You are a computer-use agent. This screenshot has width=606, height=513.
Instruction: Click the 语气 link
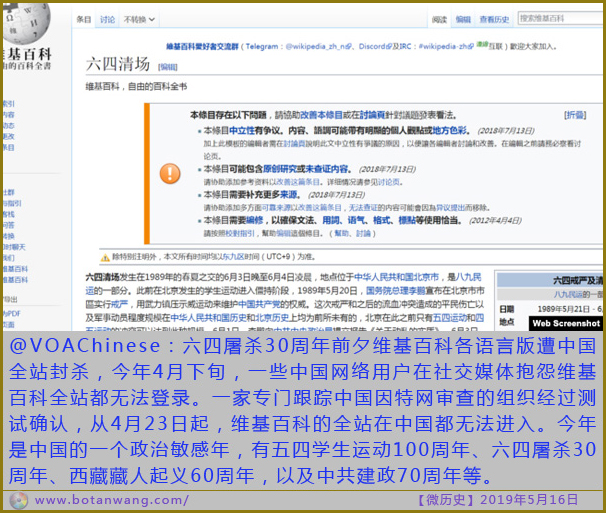pos(356,220)
